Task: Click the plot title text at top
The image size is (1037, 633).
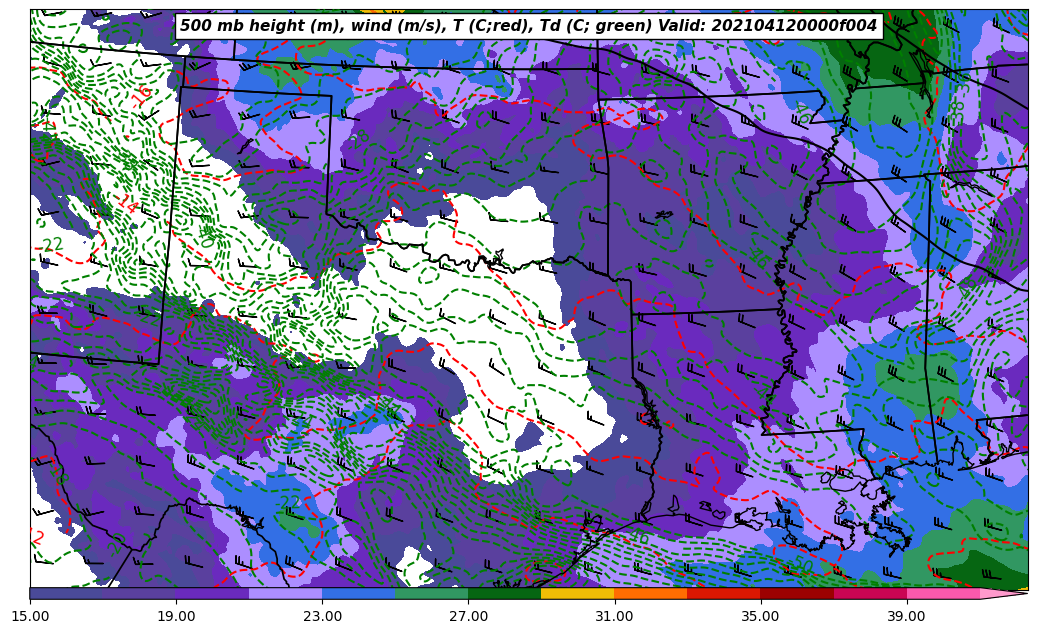Action: pos(528,26)
